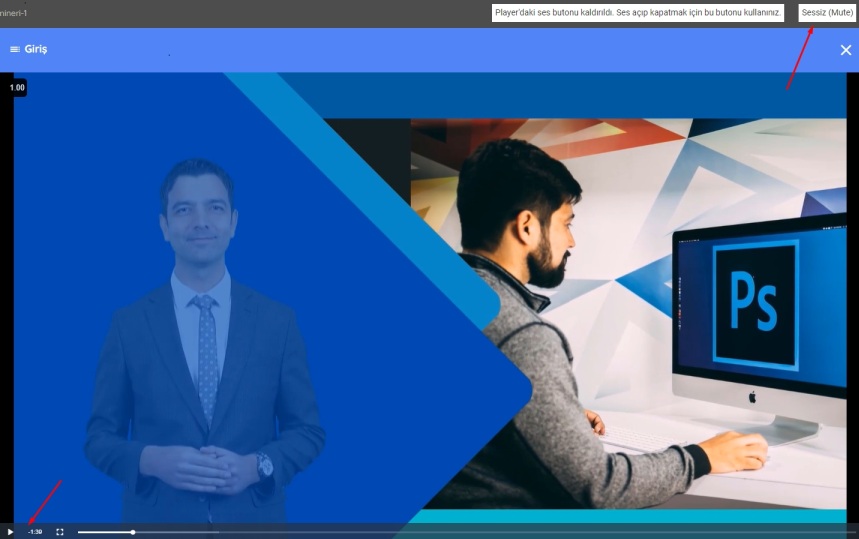Open the hamburger menu beside Giriş

click(15, 49)
